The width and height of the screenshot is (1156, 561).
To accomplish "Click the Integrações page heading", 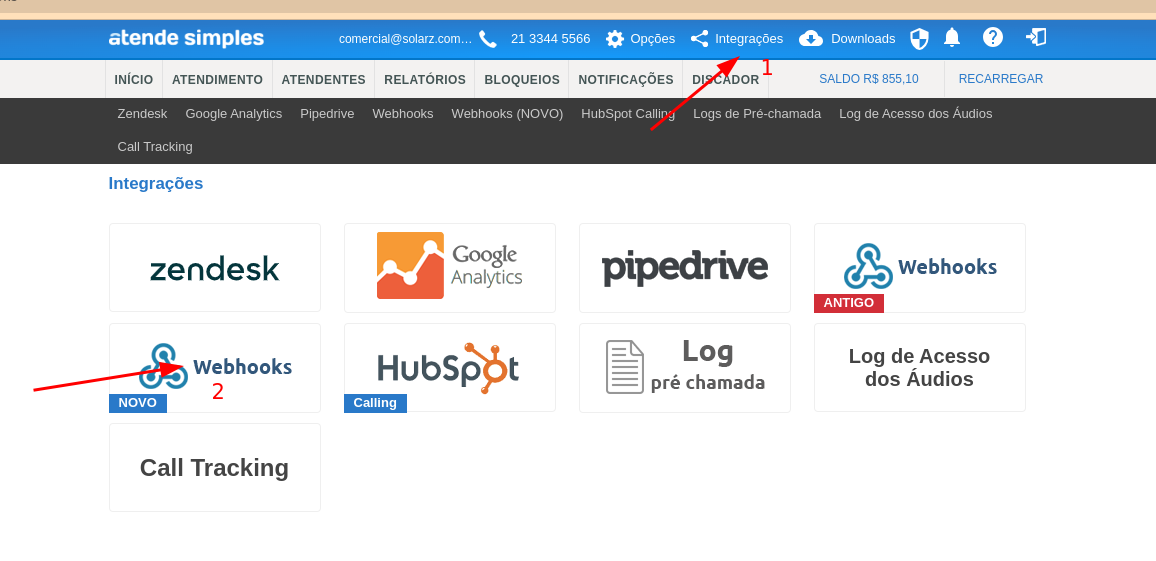I will coord(156,184).
